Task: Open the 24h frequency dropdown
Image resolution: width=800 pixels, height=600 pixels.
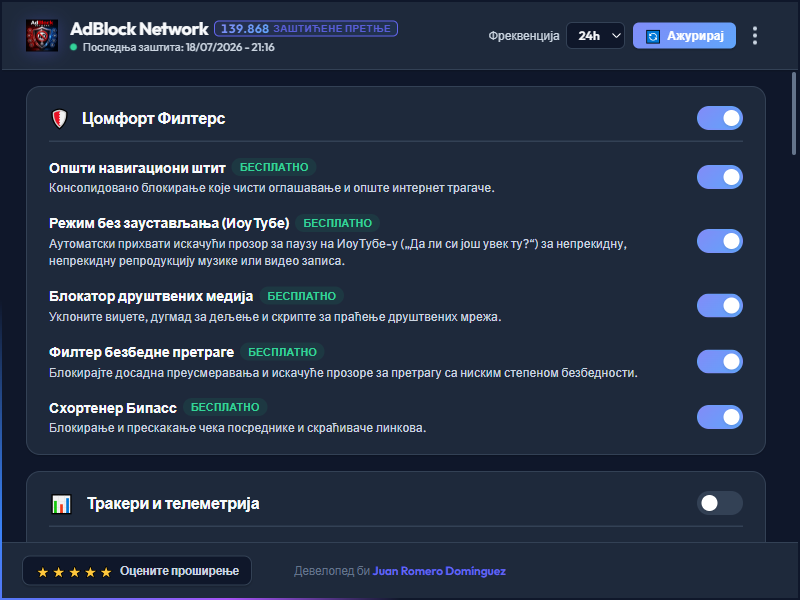Action: [595, 36]
